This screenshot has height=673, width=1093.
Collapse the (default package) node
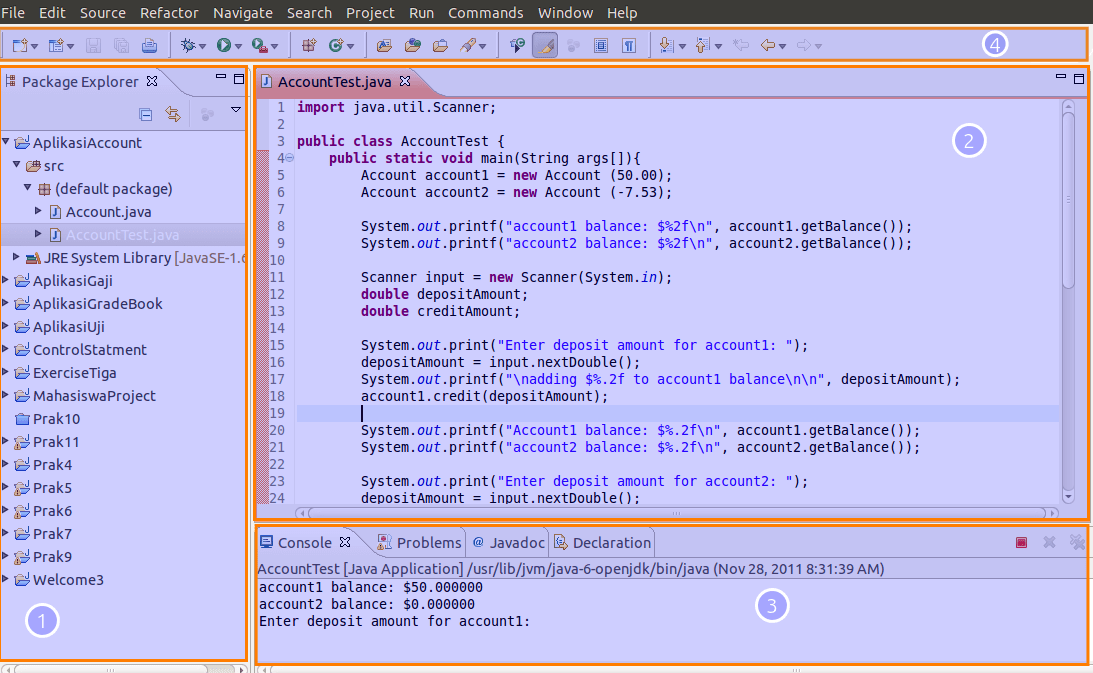click(28, 188)
